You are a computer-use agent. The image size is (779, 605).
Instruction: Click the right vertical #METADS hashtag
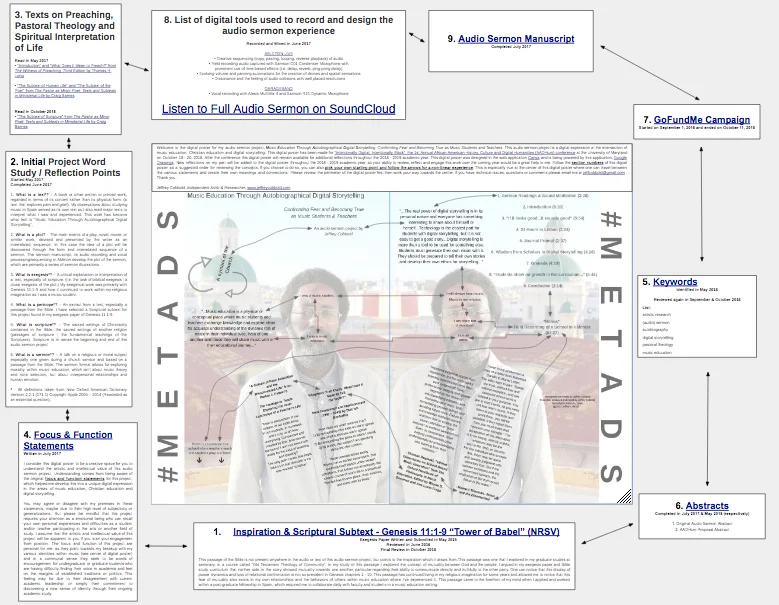[611, 346]
